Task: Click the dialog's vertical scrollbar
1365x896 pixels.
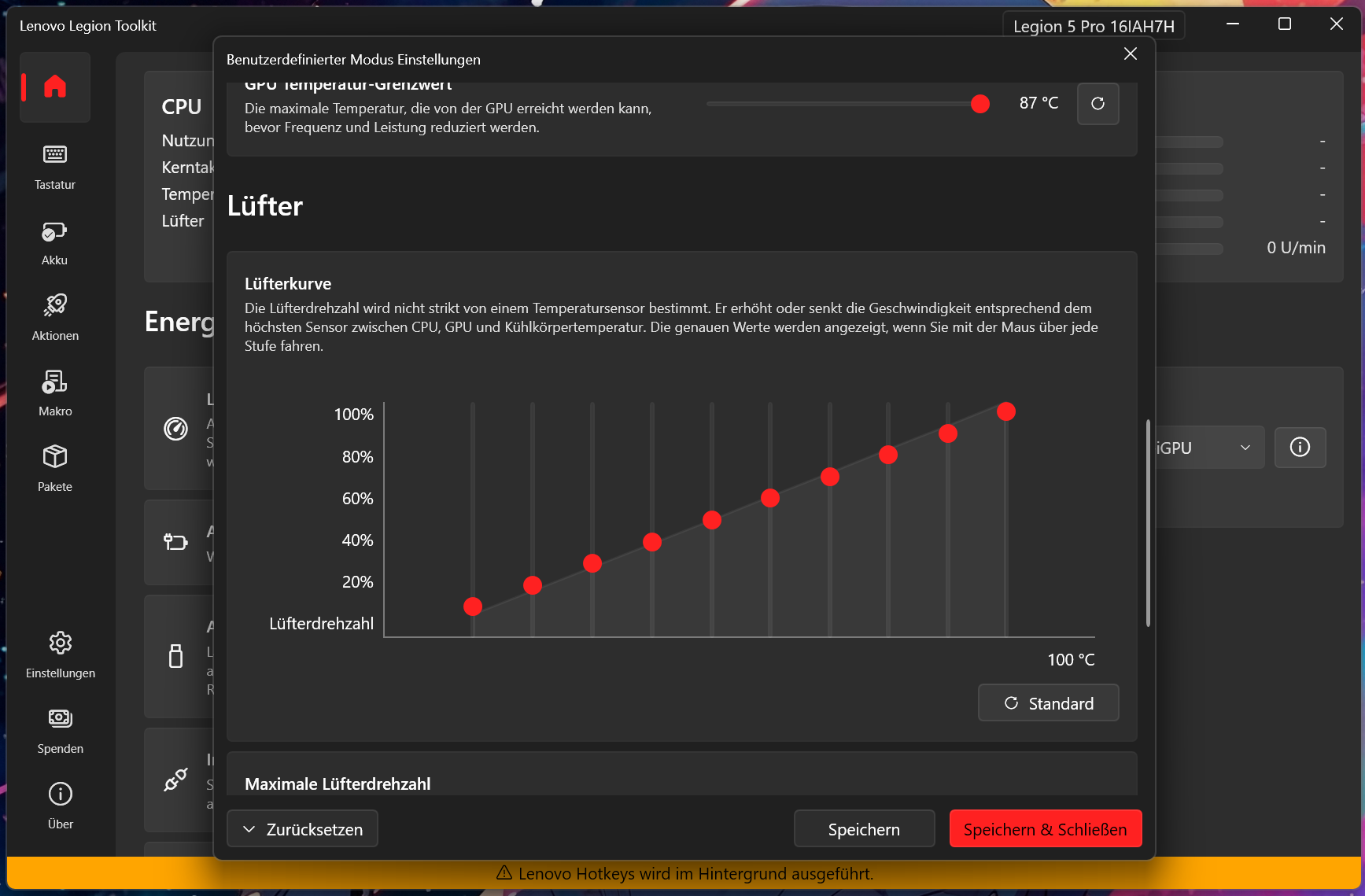Action: (1149, 523)
